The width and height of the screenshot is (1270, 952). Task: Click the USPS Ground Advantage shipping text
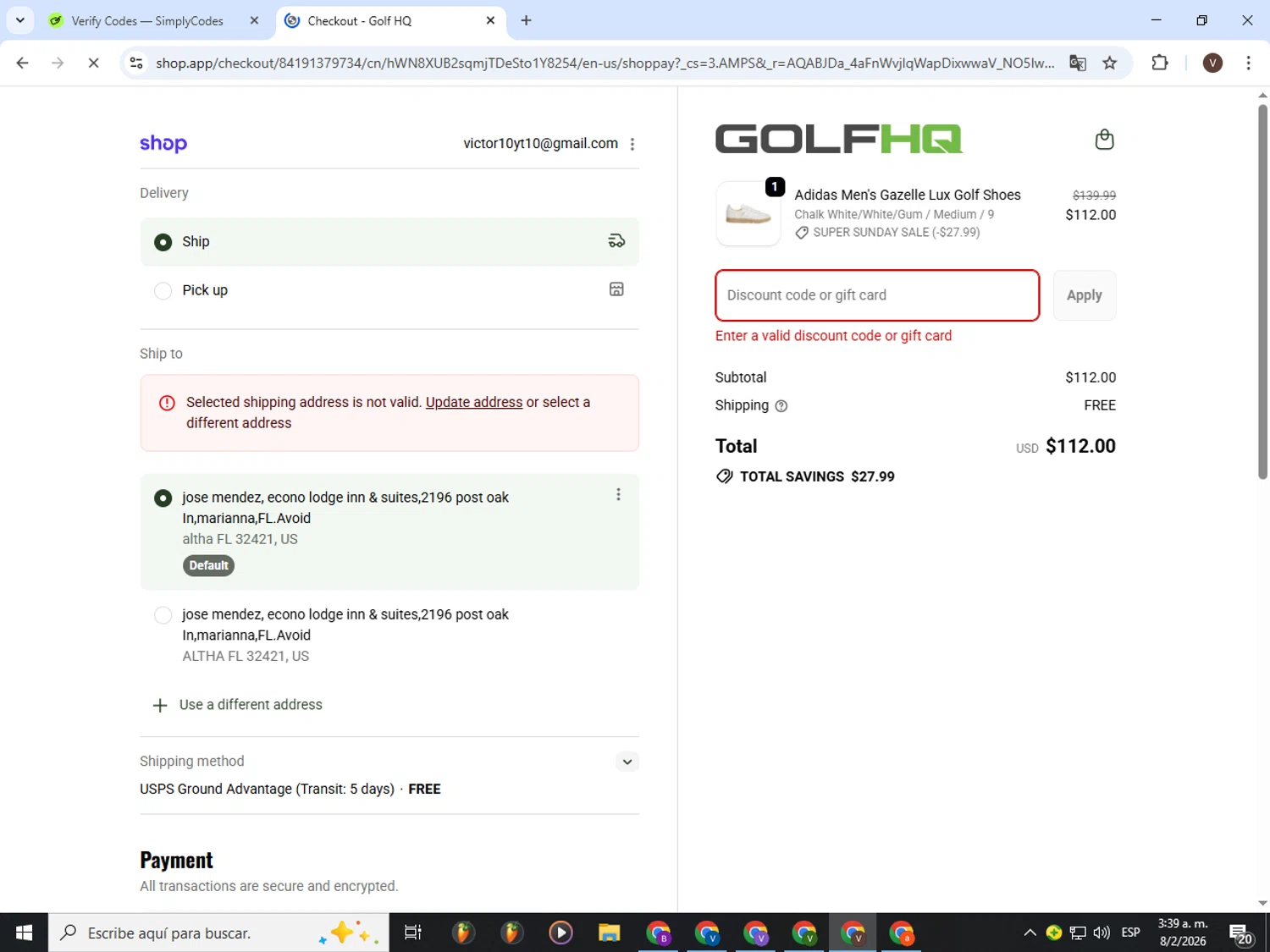(x=267, y=789)
